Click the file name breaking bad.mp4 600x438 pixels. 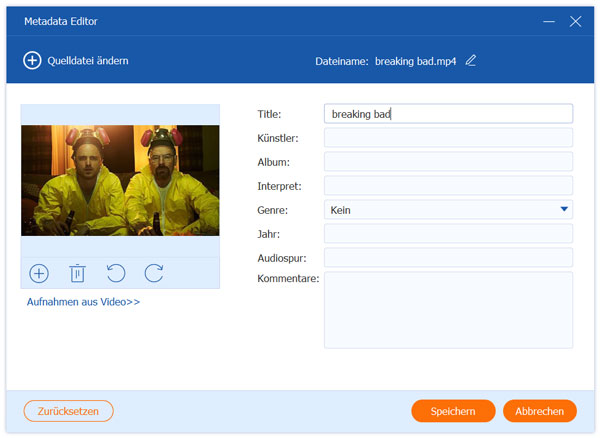click(x=416, y=61)
